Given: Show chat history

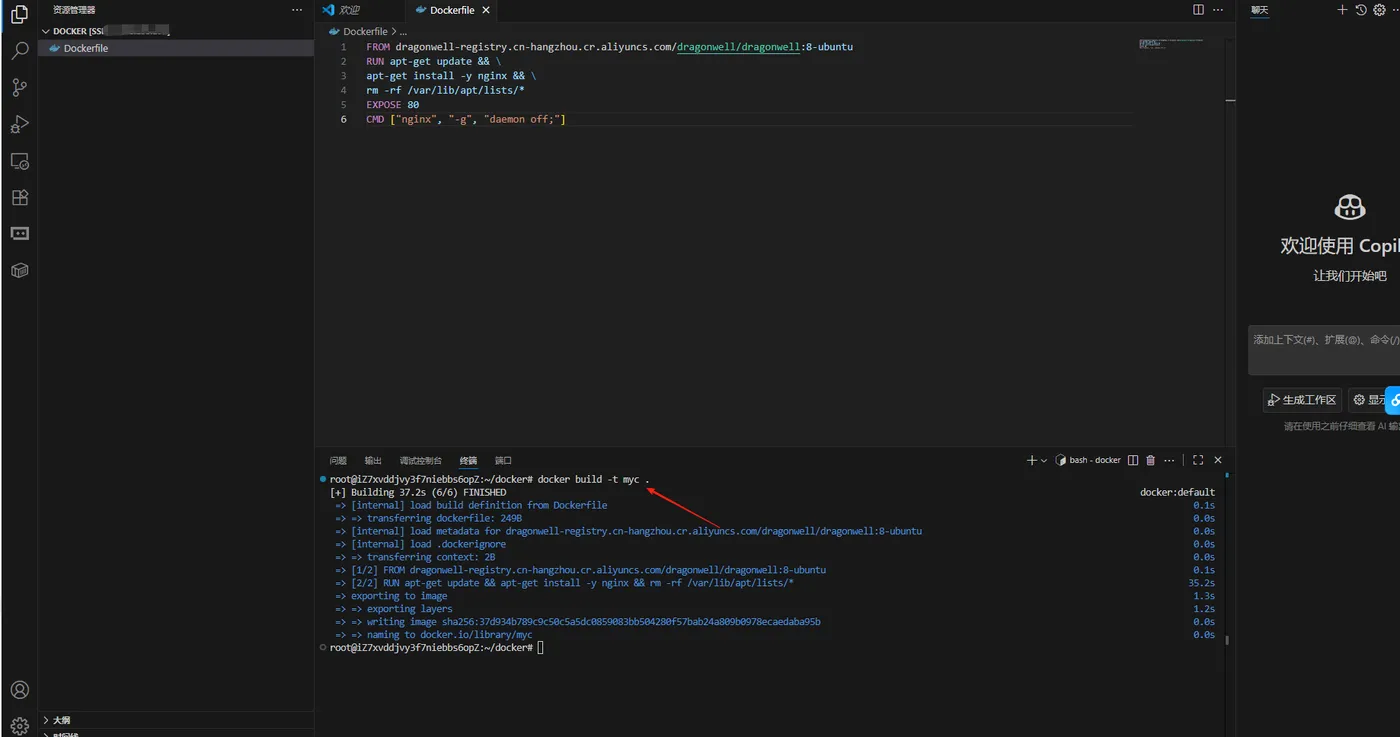Looking at the screenshot, I should tap(1361, 10).
